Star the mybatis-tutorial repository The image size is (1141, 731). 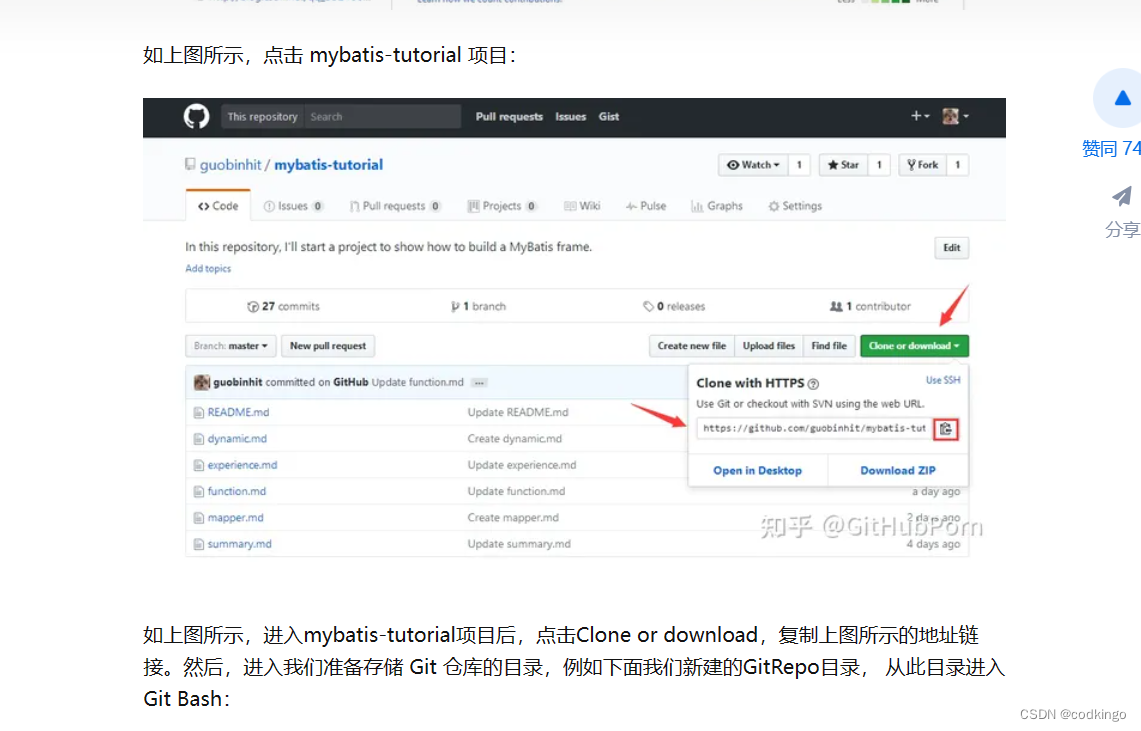(843, 165)
